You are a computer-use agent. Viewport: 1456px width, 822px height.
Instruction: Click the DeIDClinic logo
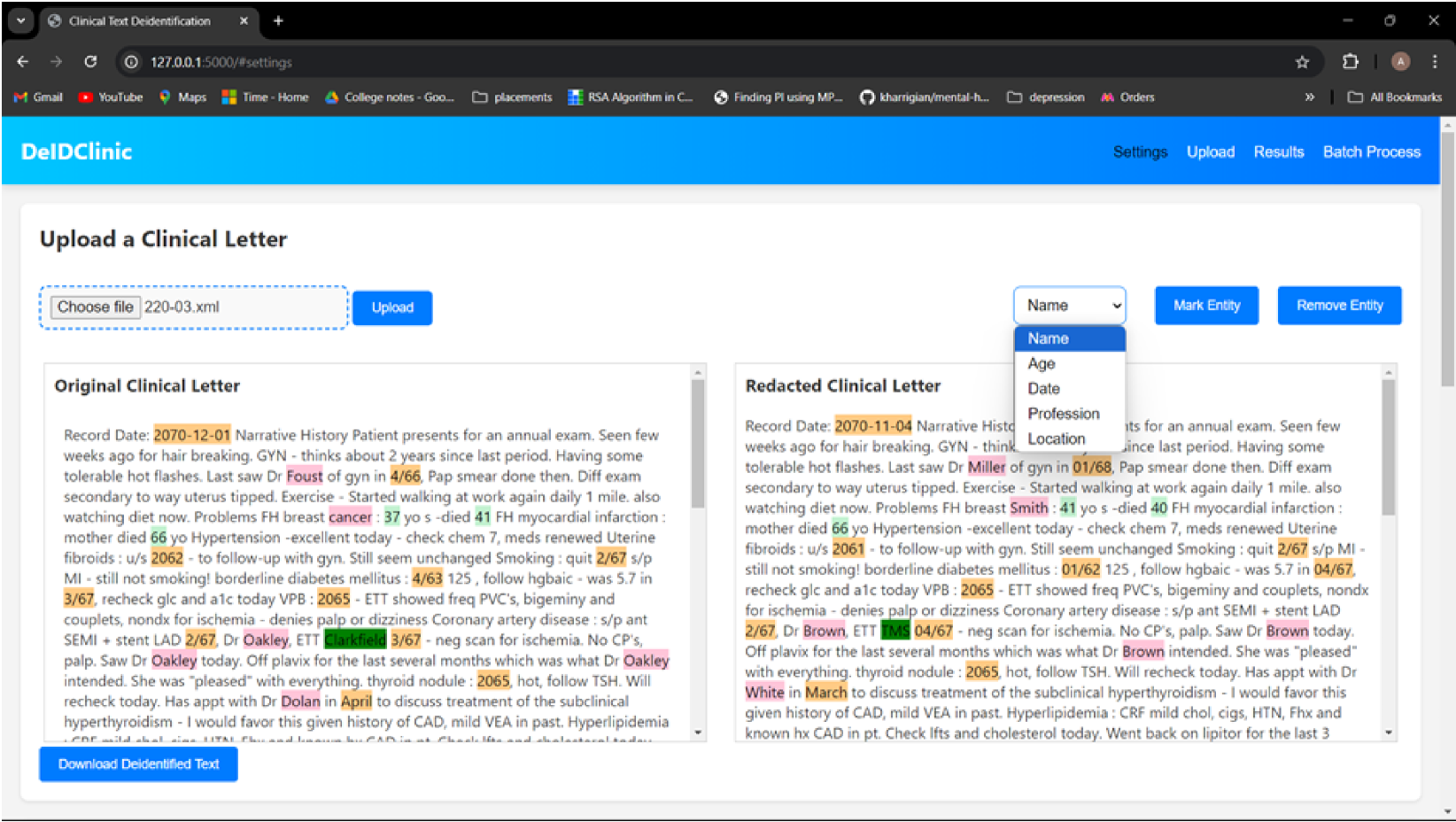77,151
